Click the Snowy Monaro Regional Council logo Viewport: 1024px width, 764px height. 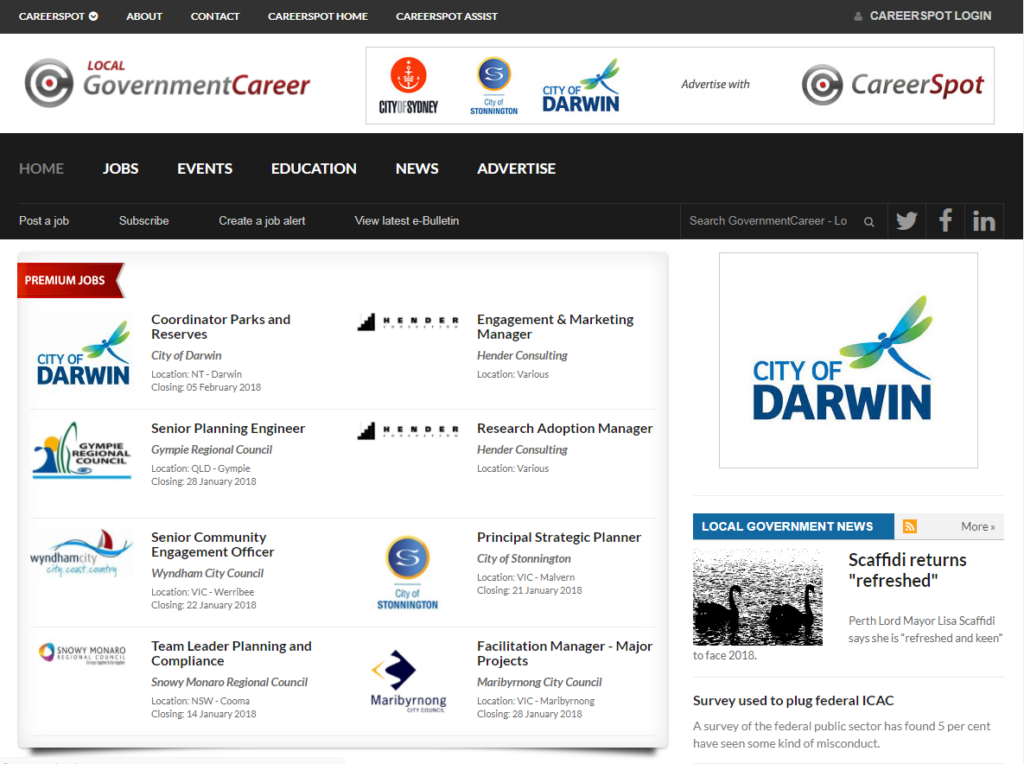[82, 652]
